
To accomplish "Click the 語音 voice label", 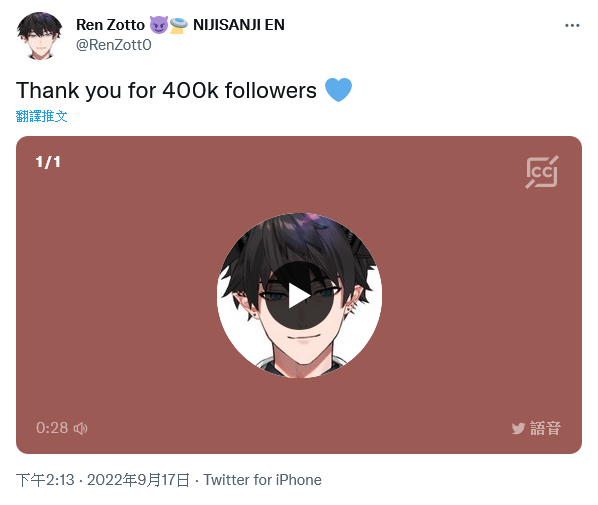I will [x=545, y=428].
